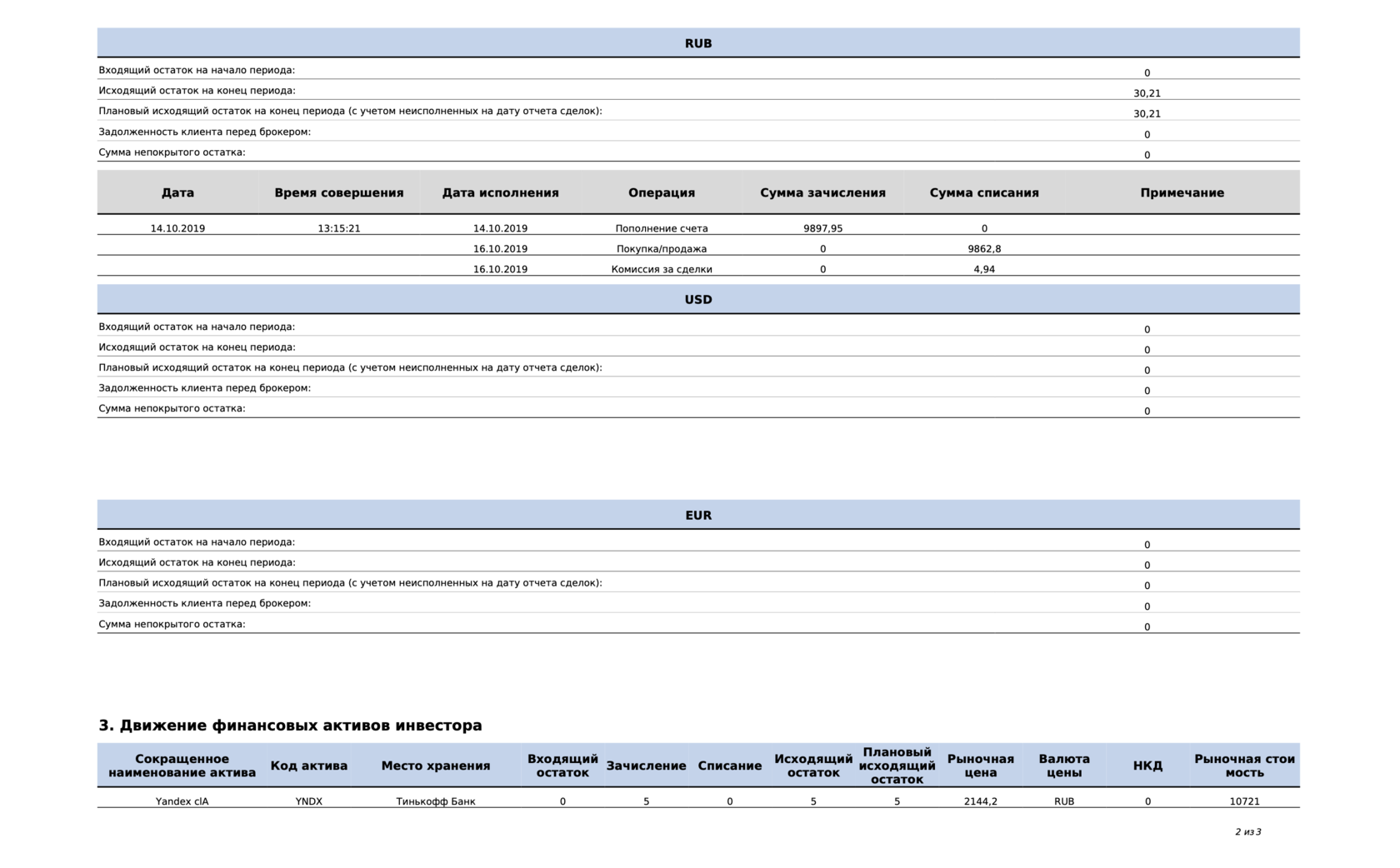1400x868 pixels.
Task: Select 'Исходящий остаток на конец периода:' label under USD
Action: tap(197, 347)
